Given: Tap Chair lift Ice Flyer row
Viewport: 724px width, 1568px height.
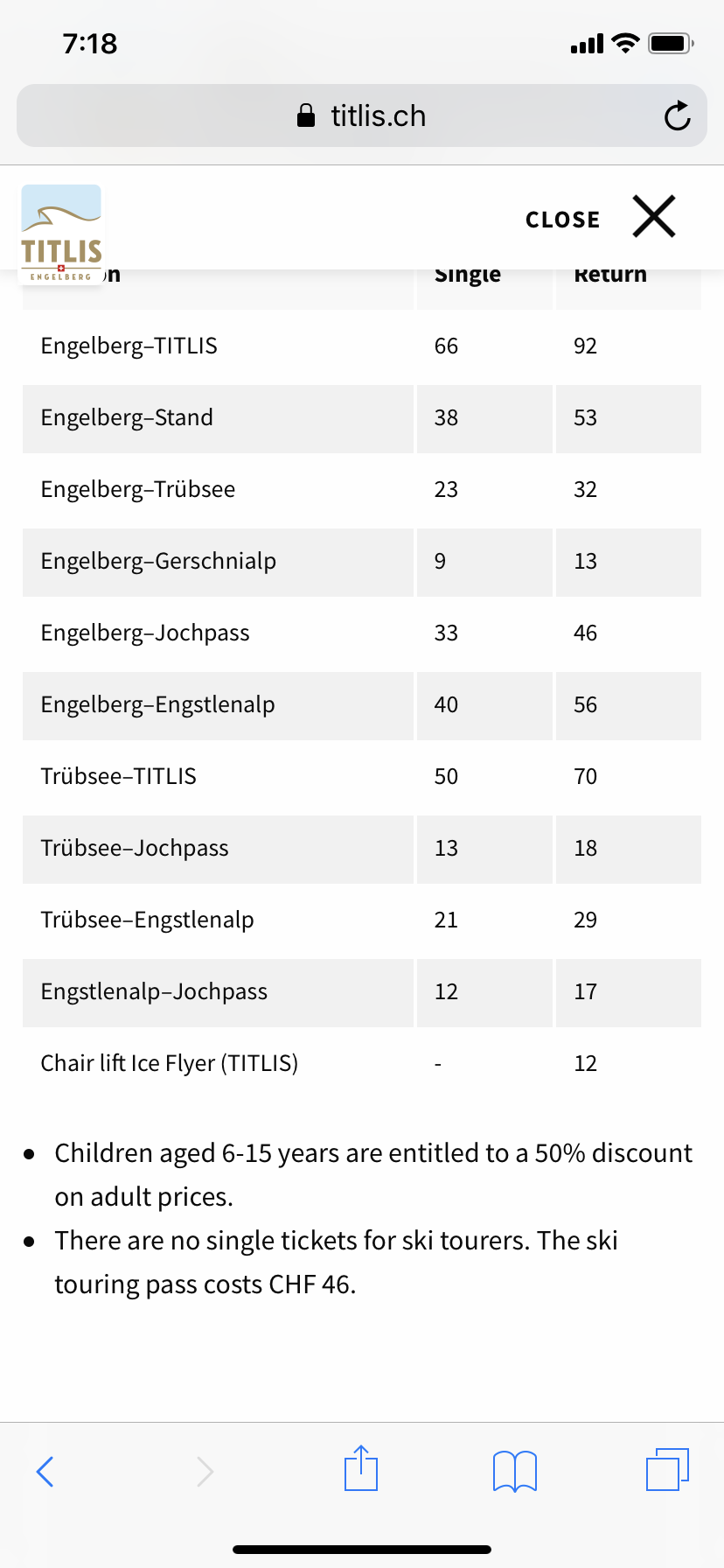Looking at the screenshot, I should pyautogui.click(x=362, y=1063).
